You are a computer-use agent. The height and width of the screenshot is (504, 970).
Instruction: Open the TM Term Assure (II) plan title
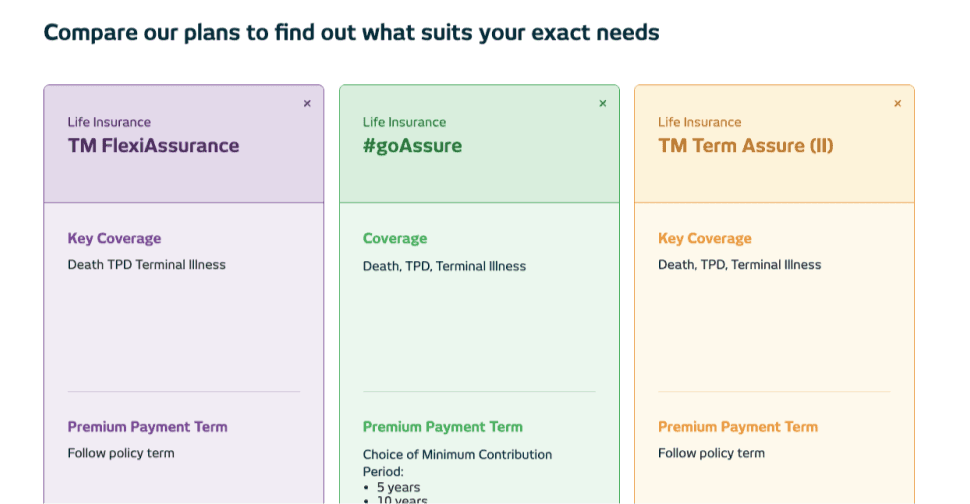click(x=745, y=146)
